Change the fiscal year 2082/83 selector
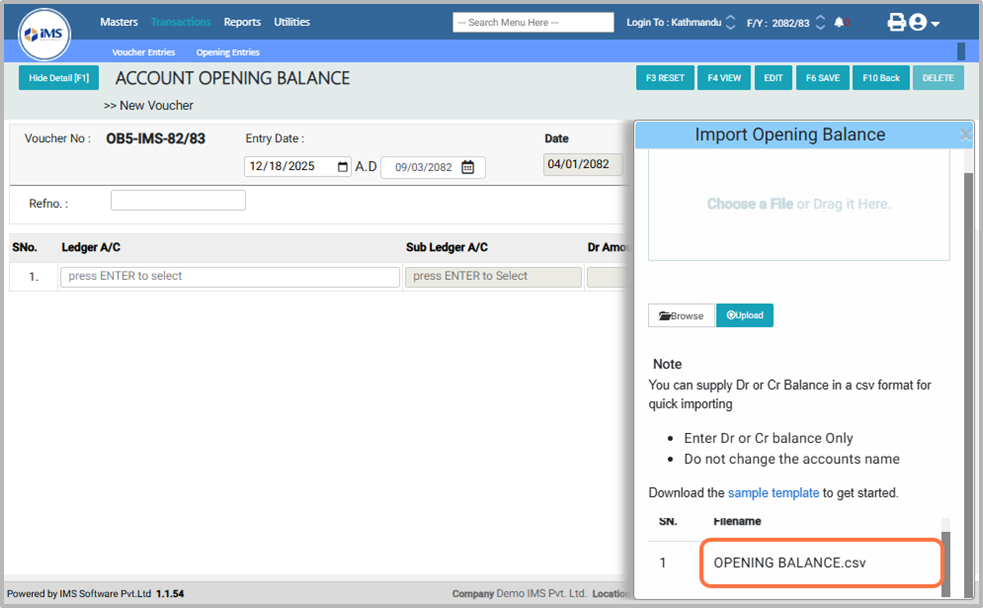The height and width of the screenshot is (608, 983). coord(821,22)
